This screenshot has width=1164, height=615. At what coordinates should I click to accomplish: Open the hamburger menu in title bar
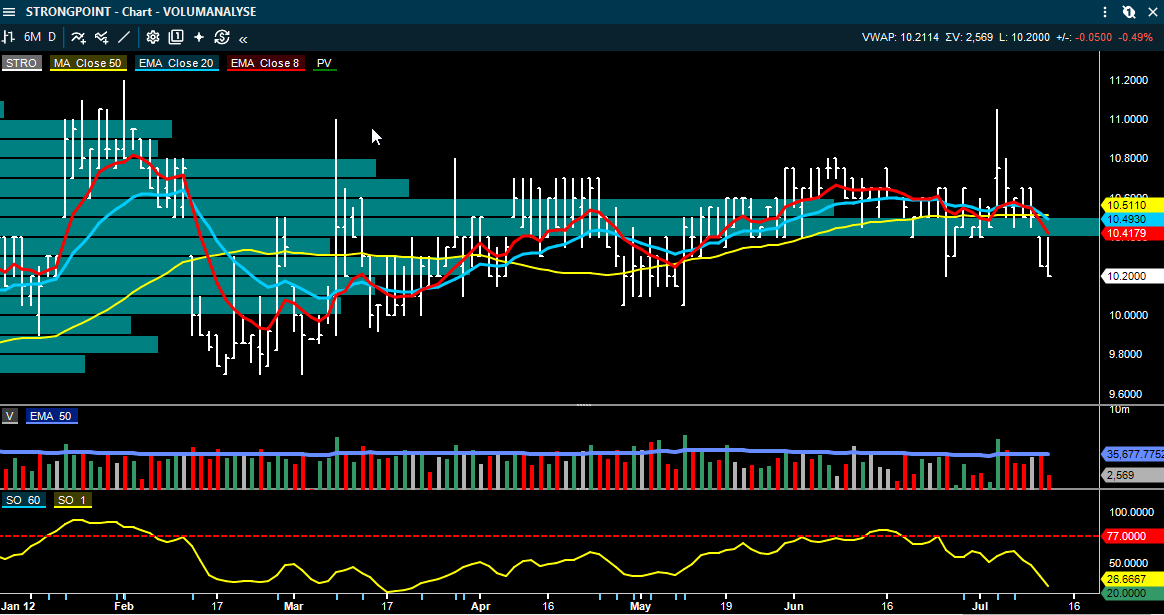9,12
